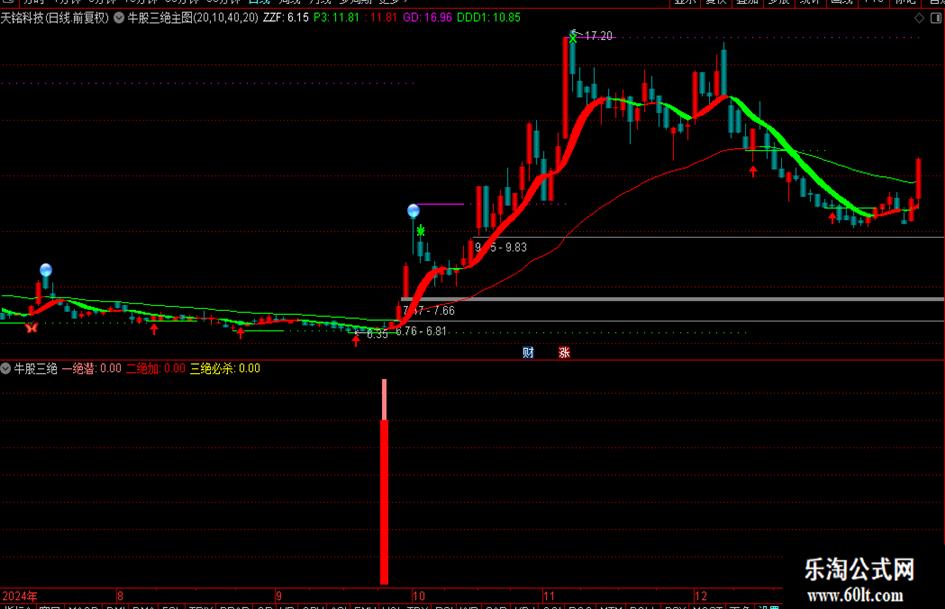Click the diamond icon at chart top-right

pyautogui.click(x=919, y=18)
